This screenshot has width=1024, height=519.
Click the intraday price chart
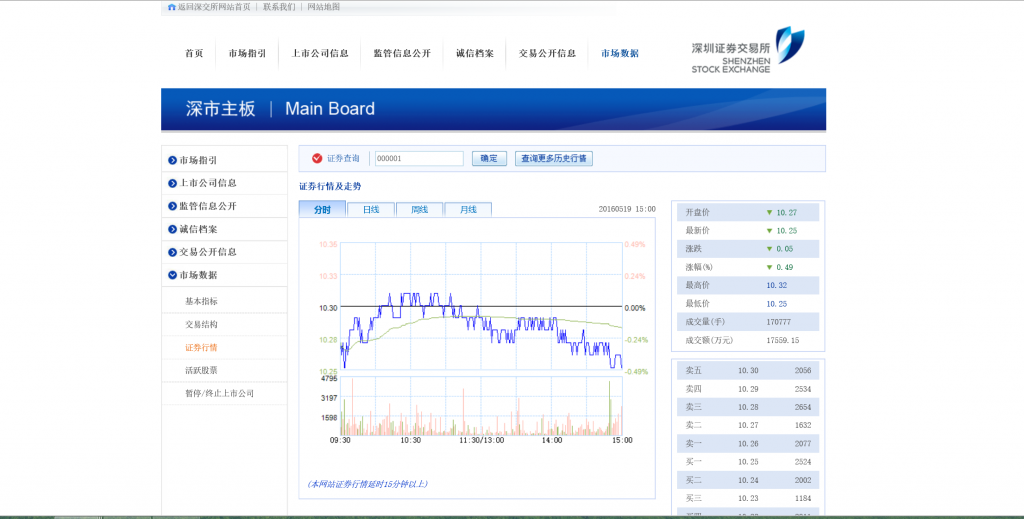481,307
